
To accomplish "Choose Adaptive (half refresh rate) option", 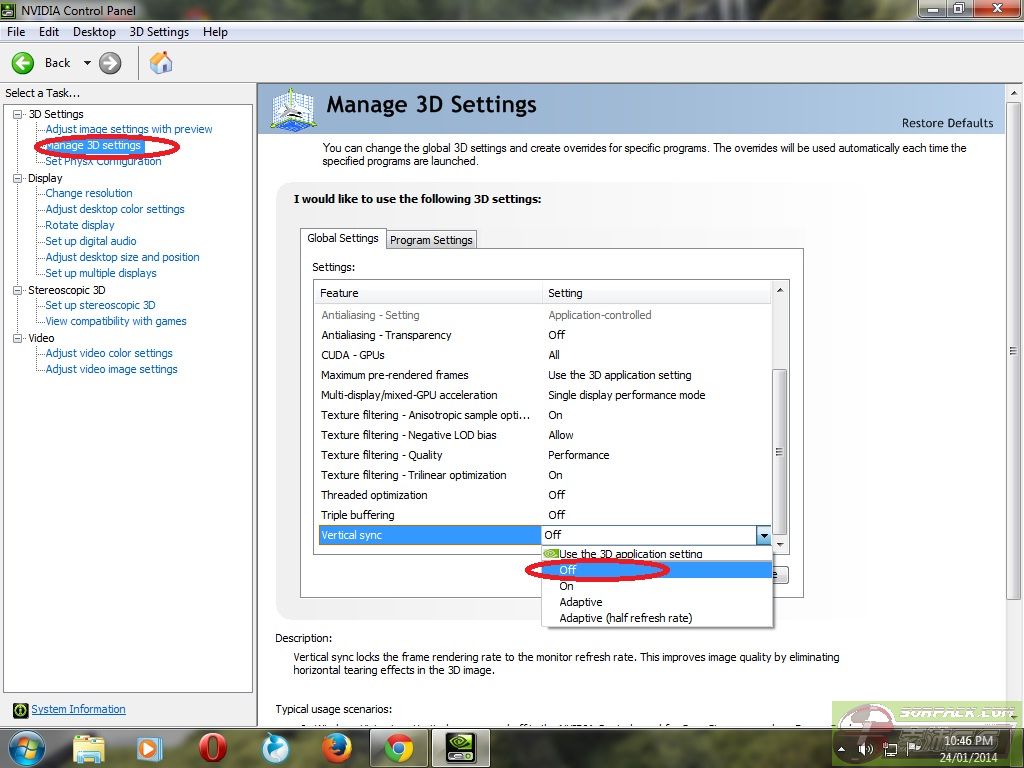I will [625, 618].
